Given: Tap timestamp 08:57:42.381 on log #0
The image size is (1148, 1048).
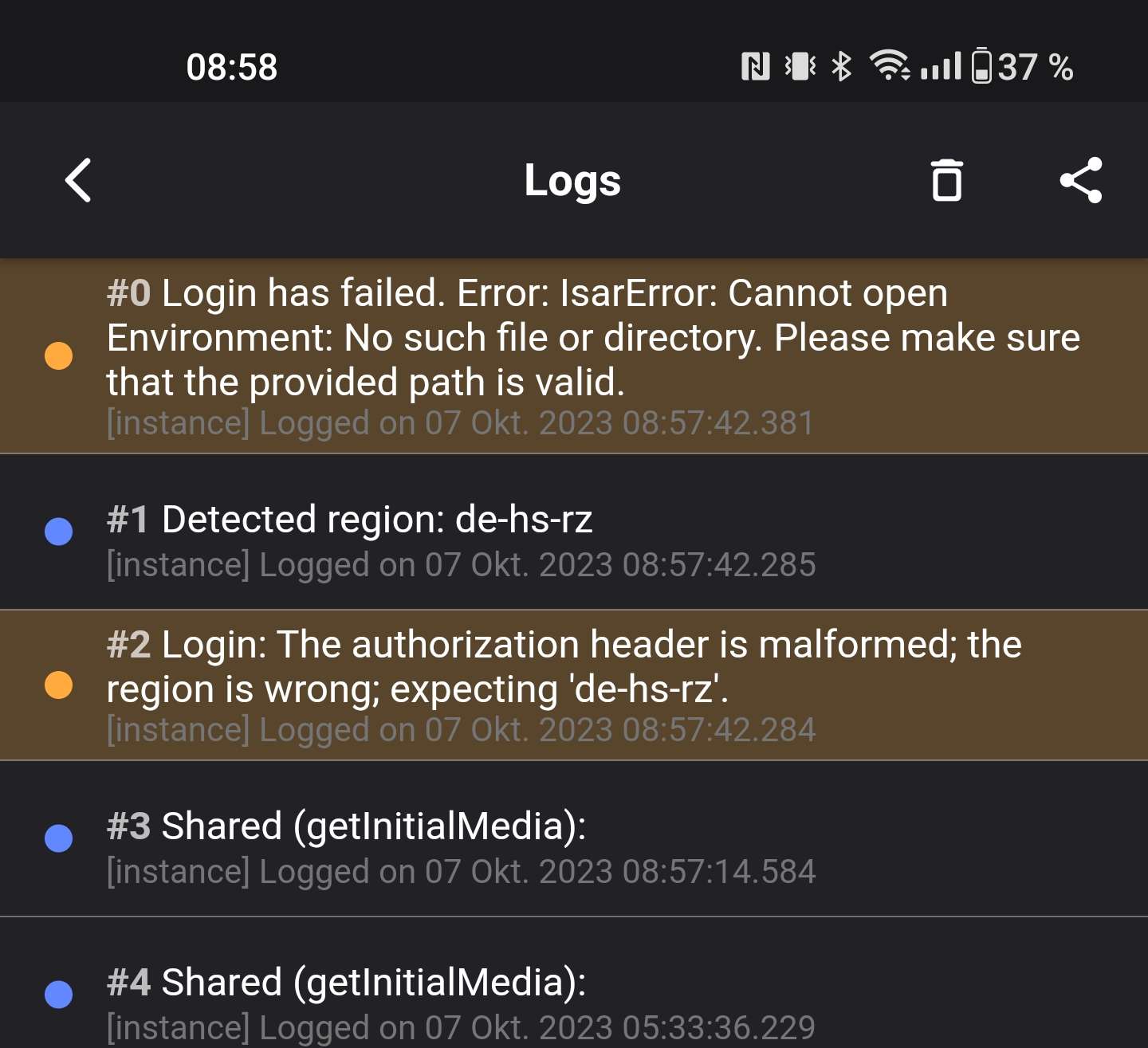Looking at the screenshot, I should tap(717, 423).
